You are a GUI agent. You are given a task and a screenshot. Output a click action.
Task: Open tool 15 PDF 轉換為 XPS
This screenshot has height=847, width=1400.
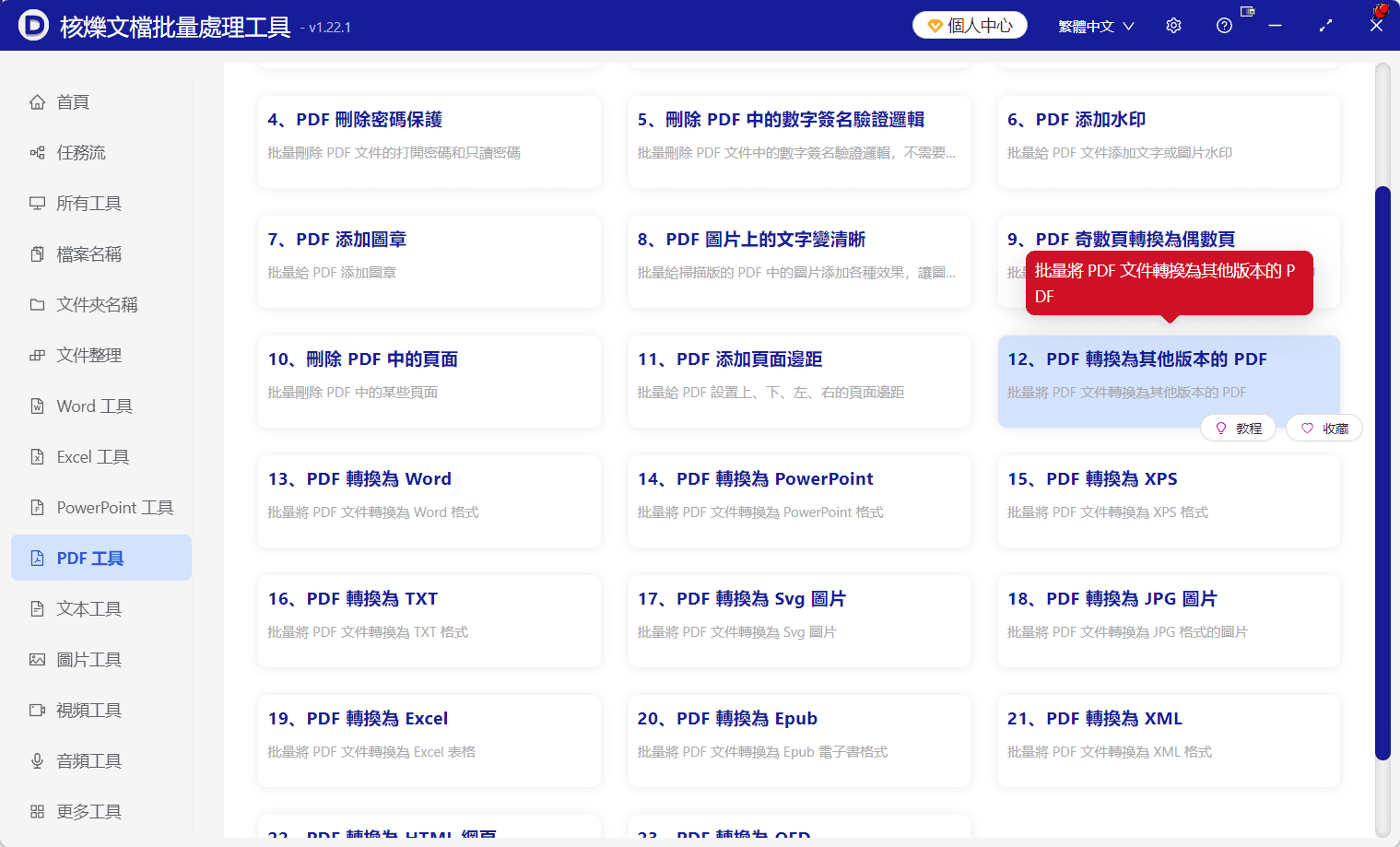click(1169, 501)
